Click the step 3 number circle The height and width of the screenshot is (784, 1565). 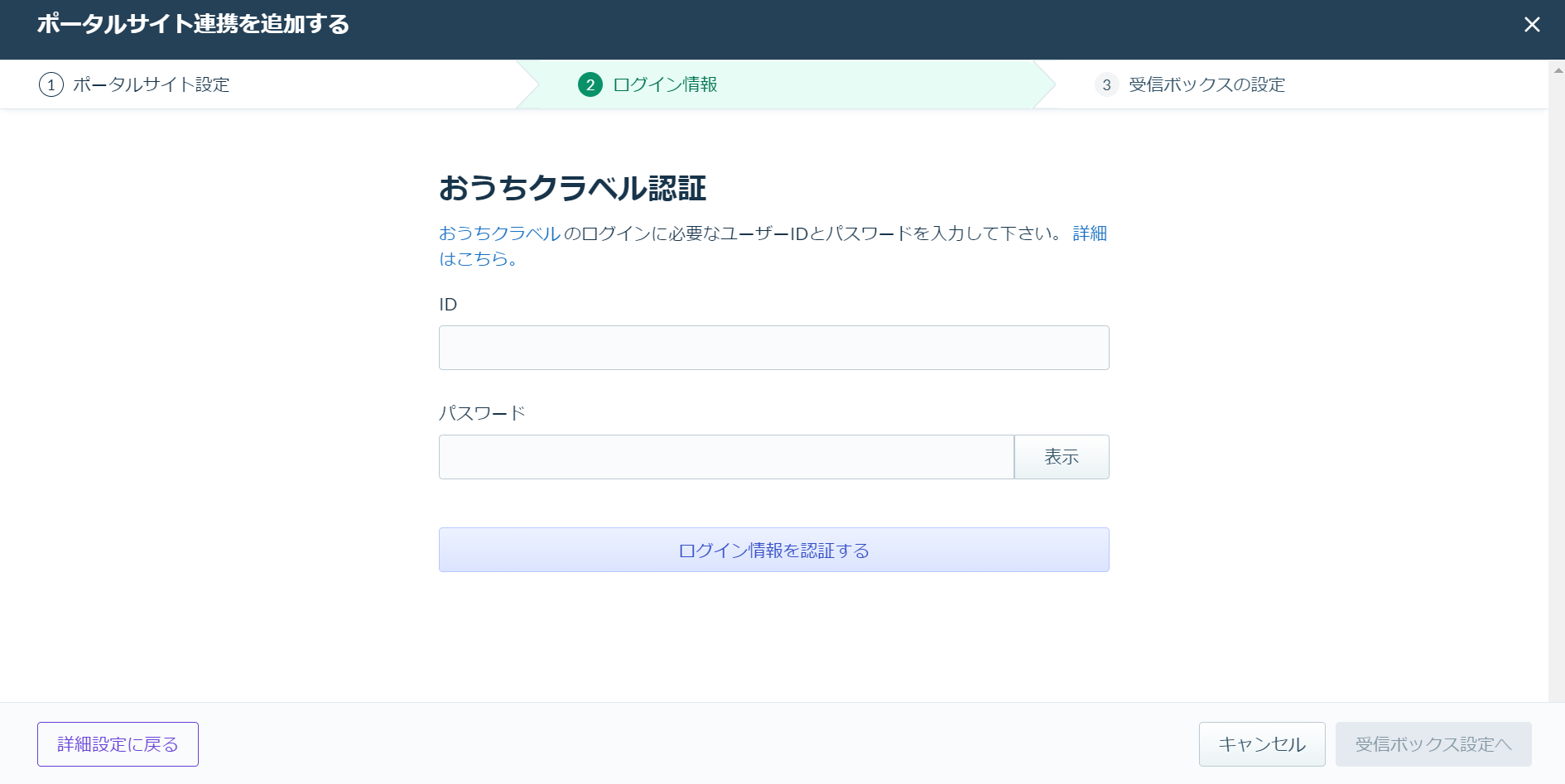1106,84
